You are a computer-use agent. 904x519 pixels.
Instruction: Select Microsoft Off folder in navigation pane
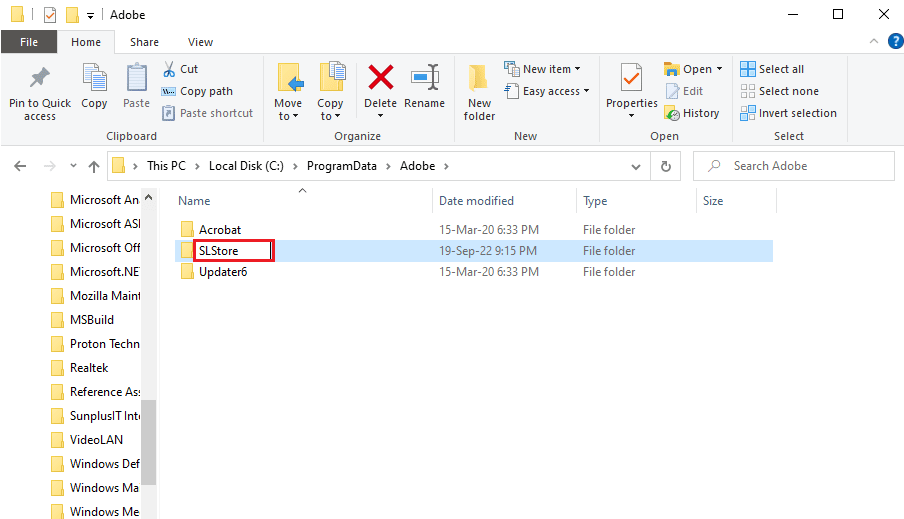pos(96,247)
